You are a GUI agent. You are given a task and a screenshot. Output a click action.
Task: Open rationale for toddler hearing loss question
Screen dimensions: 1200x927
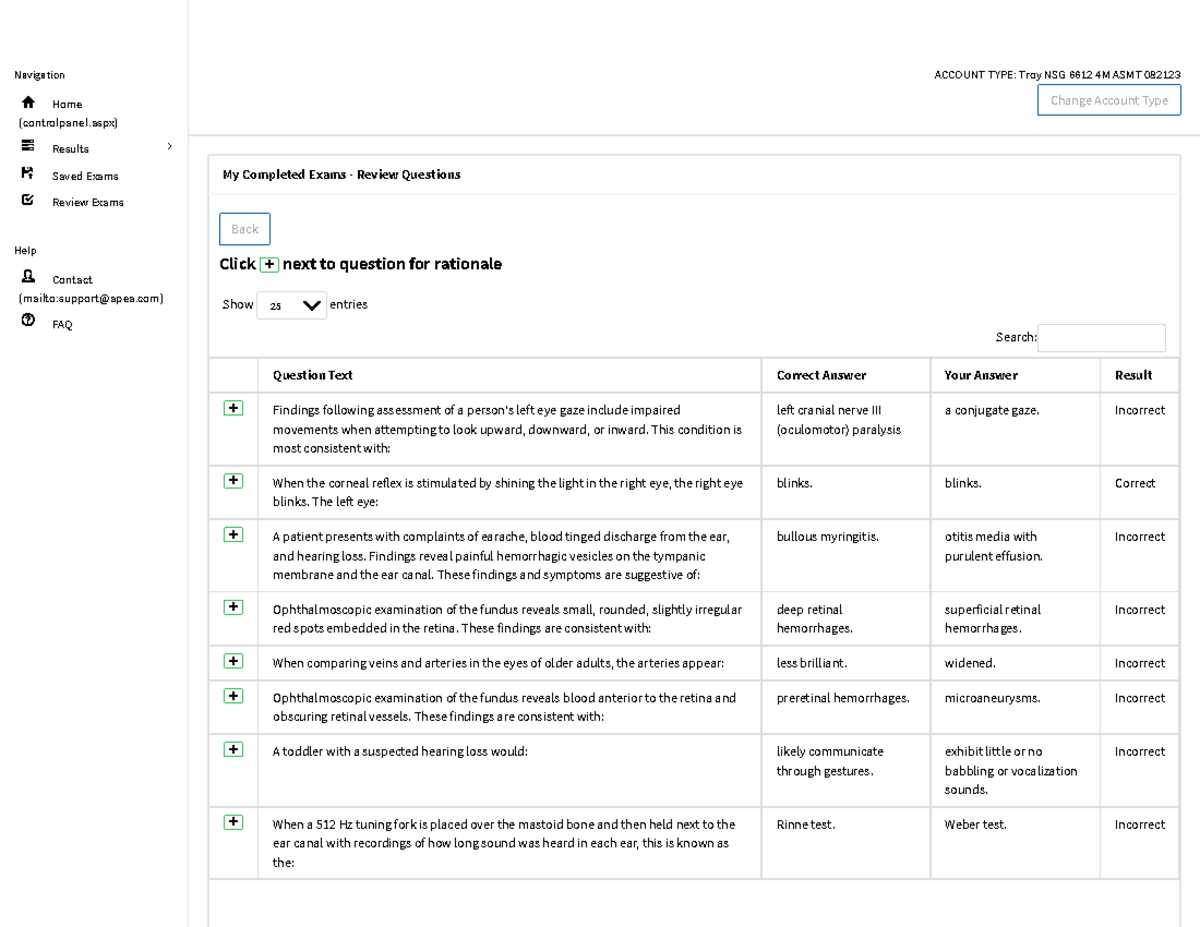coord(233,749)
